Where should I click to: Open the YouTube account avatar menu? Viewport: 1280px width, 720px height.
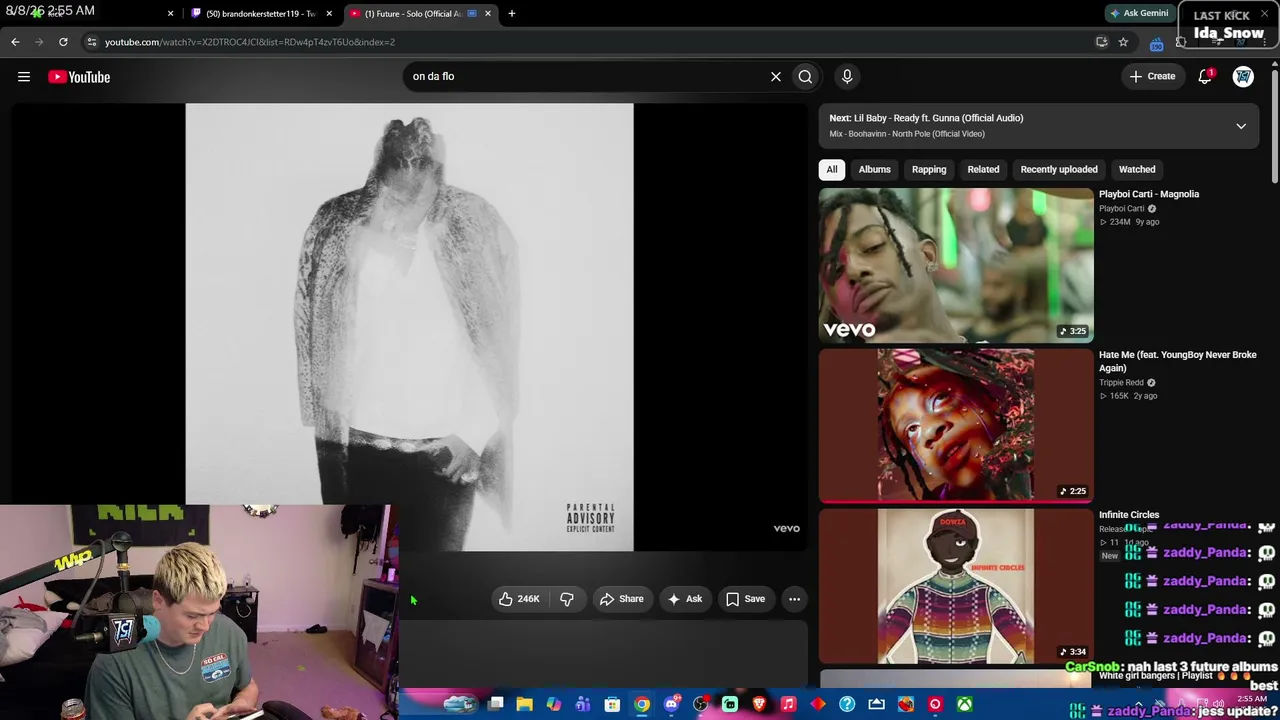point(1243,76)
